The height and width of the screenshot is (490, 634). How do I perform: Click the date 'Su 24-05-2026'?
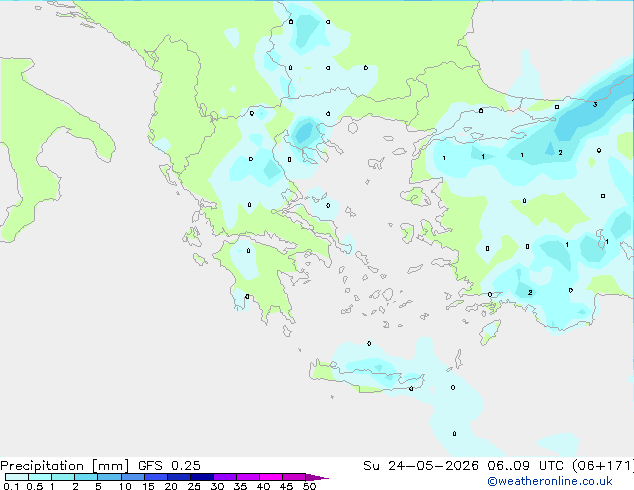[421, 466]
